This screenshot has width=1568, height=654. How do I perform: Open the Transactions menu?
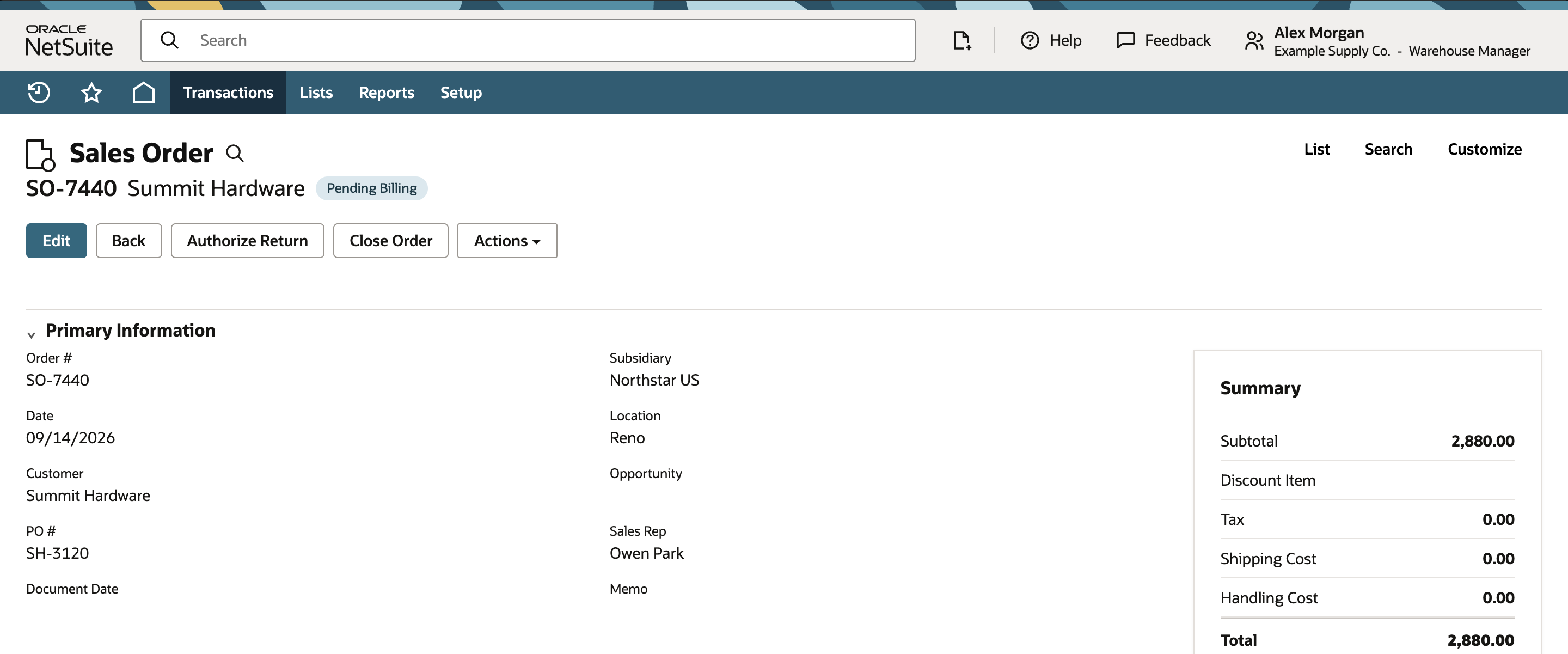228,93
